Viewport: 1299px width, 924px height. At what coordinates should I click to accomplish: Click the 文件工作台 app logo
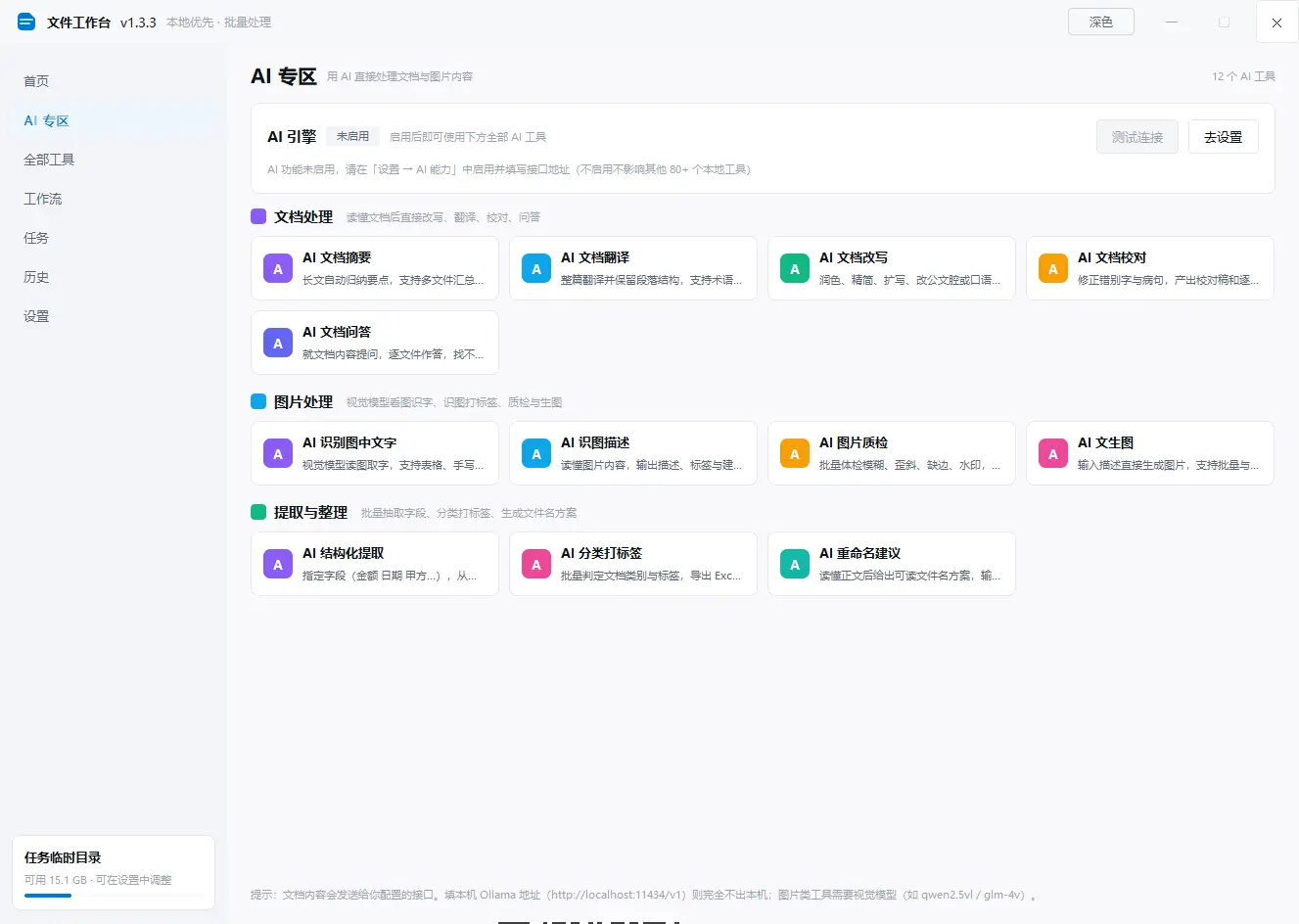tap(26, 22)
